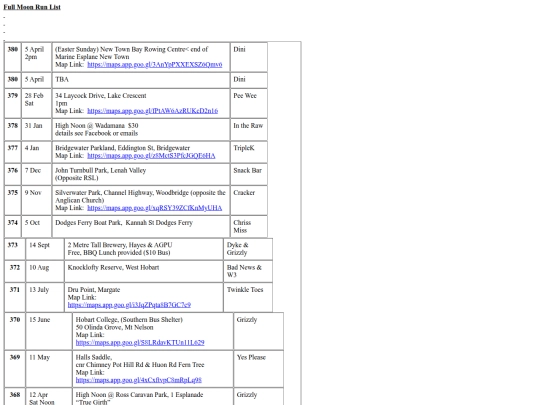Follow the Hobart College map link
The height and width of the screenshot is (405, 540).
tap(140, 342)
